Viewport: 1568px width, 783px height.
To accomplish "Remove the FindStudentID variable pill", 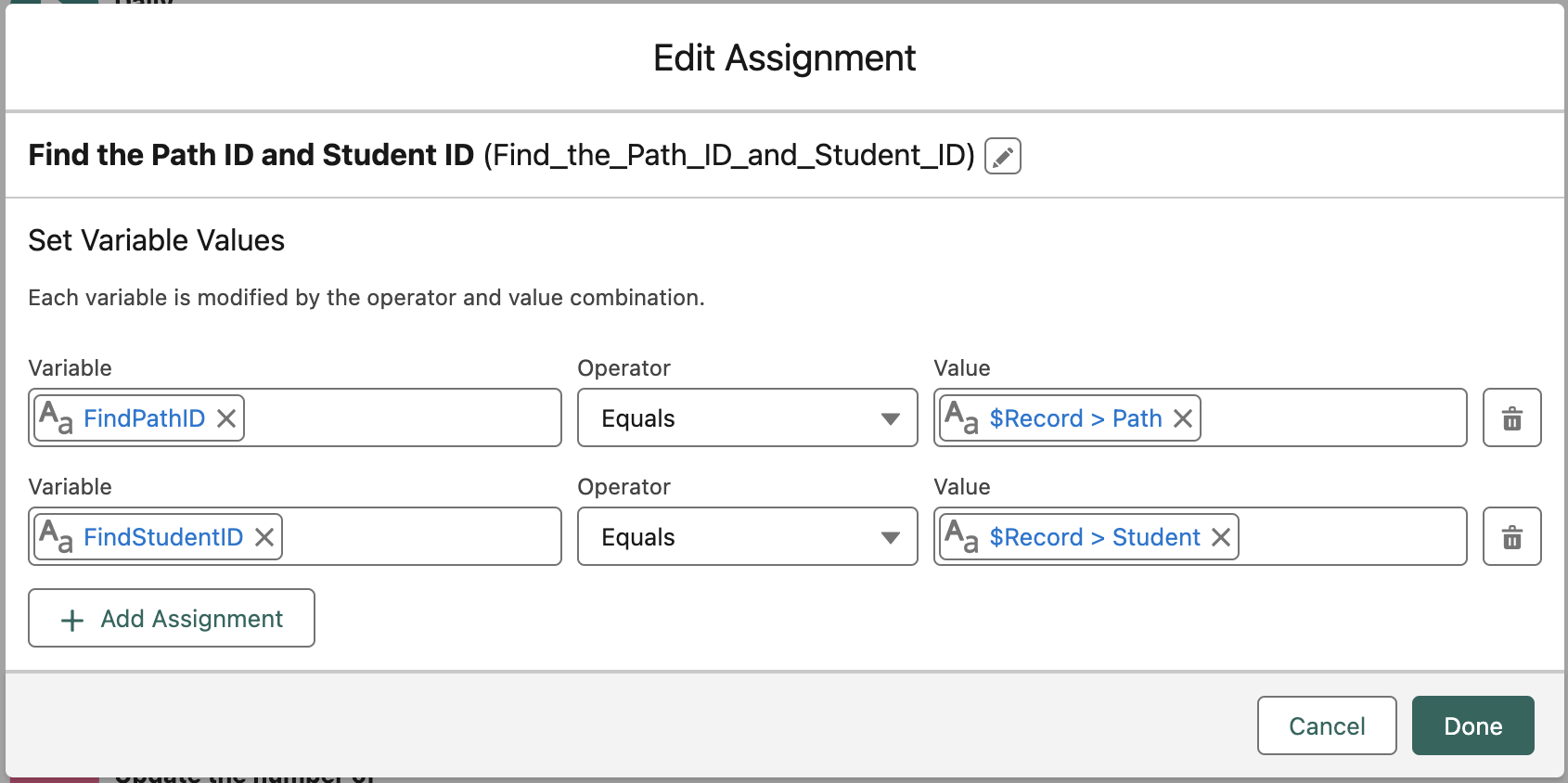I will [264, 537].
